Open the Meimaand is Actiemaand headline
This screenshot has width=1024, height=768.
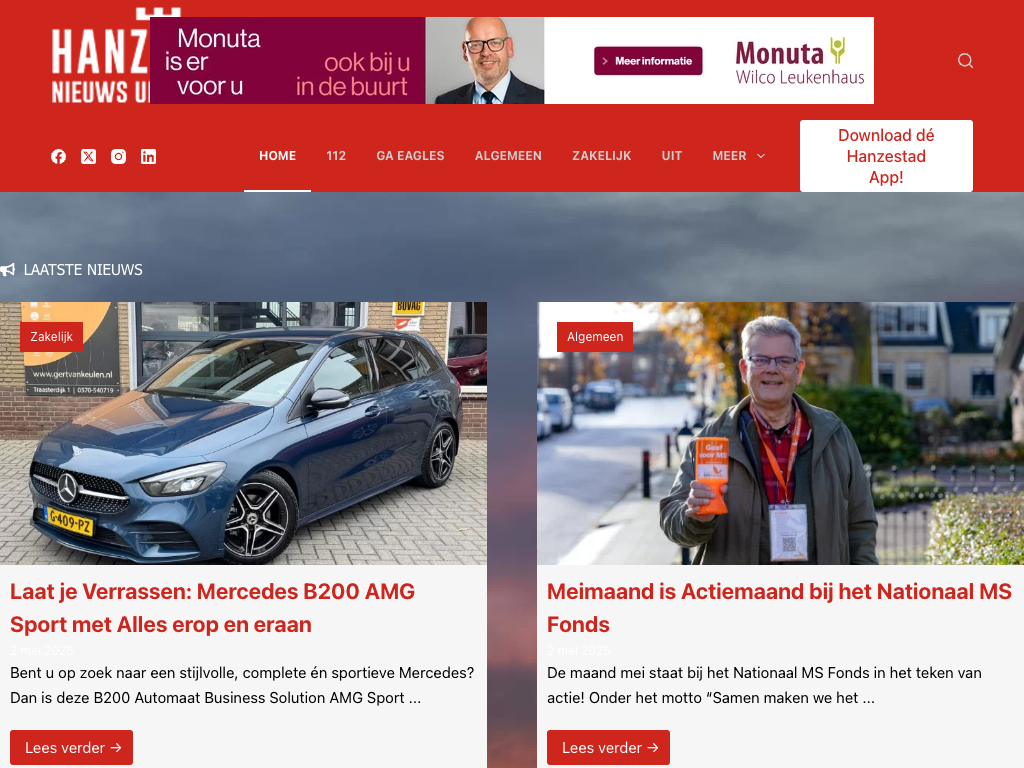pos(779,607)
